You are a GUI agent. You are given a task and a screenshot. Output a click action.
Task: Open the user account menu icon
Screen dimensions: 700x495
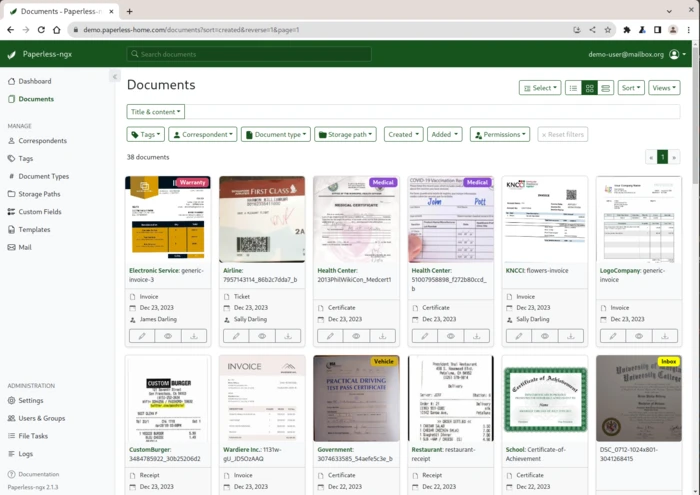tap(675, 54)
